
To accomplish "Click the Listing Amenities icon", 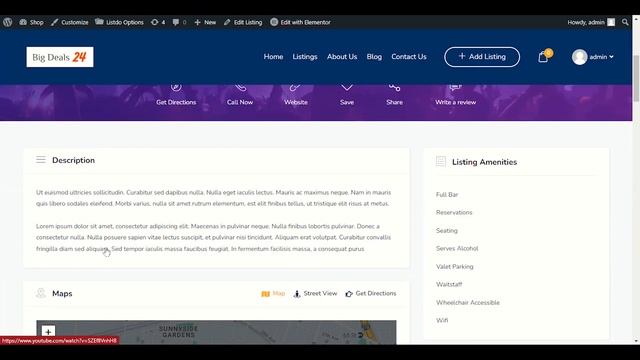I will (441, 162).
